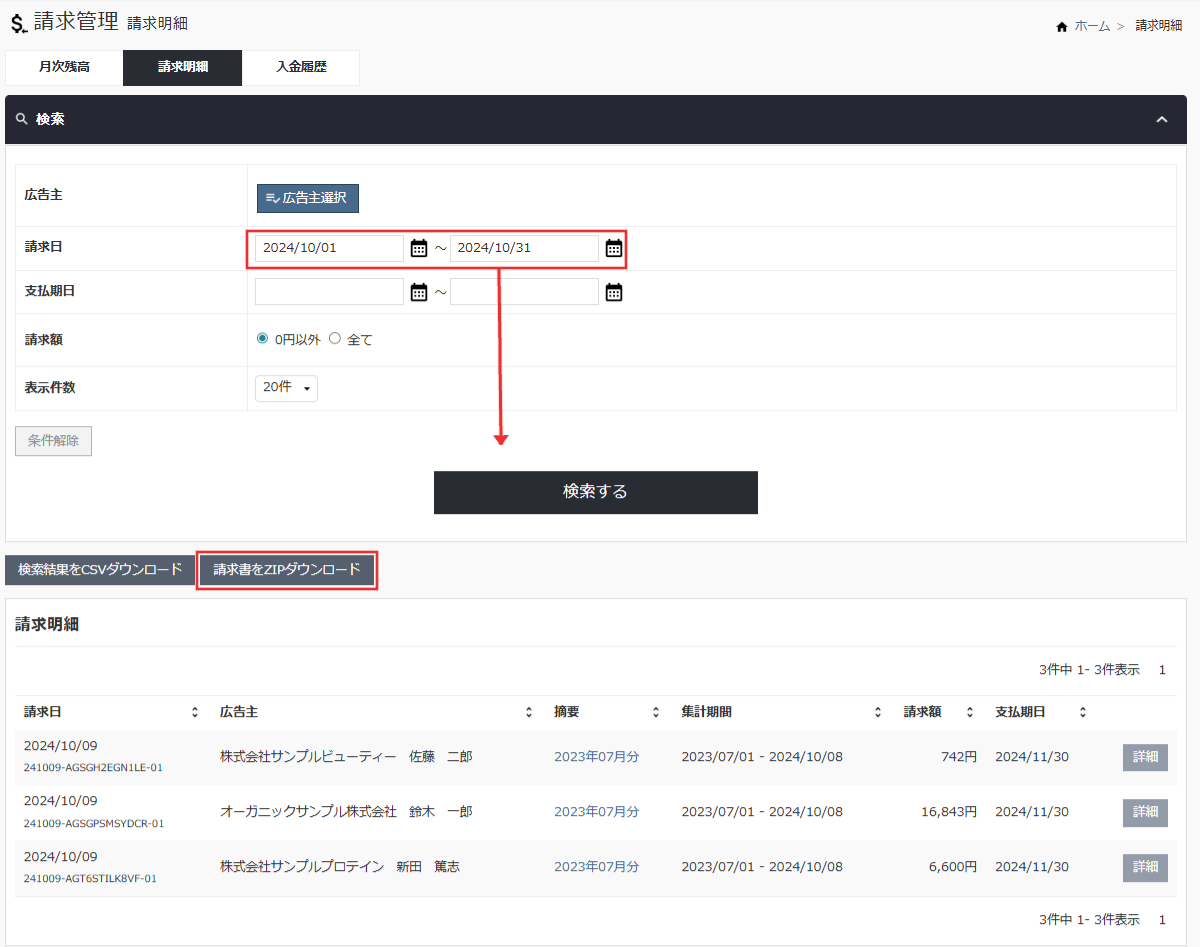Open calendar for billing start date
Screen dimensions: 1200x947
(419, 248)
